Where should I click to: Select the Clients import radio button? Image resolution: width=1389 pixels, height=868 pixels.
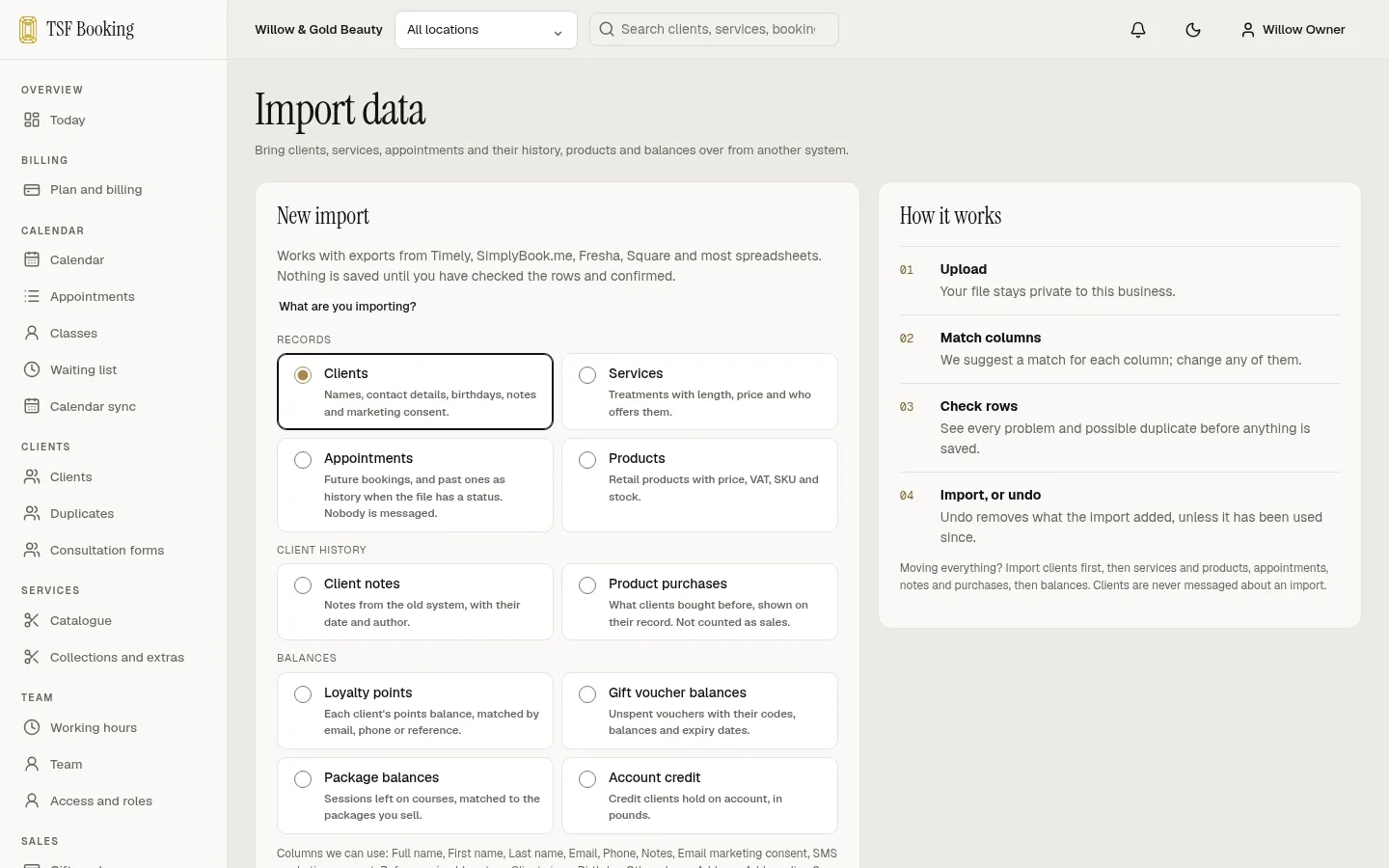pos(303,375)
